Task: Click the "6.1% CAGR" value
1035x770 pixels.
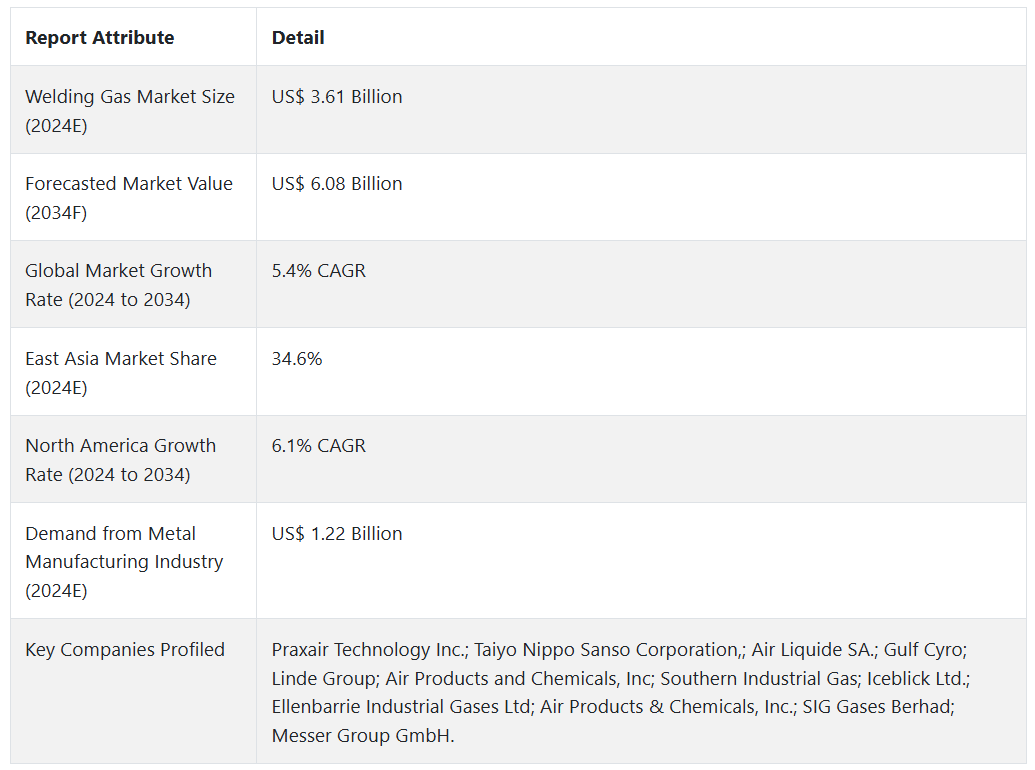Action: tap(319, 446)
